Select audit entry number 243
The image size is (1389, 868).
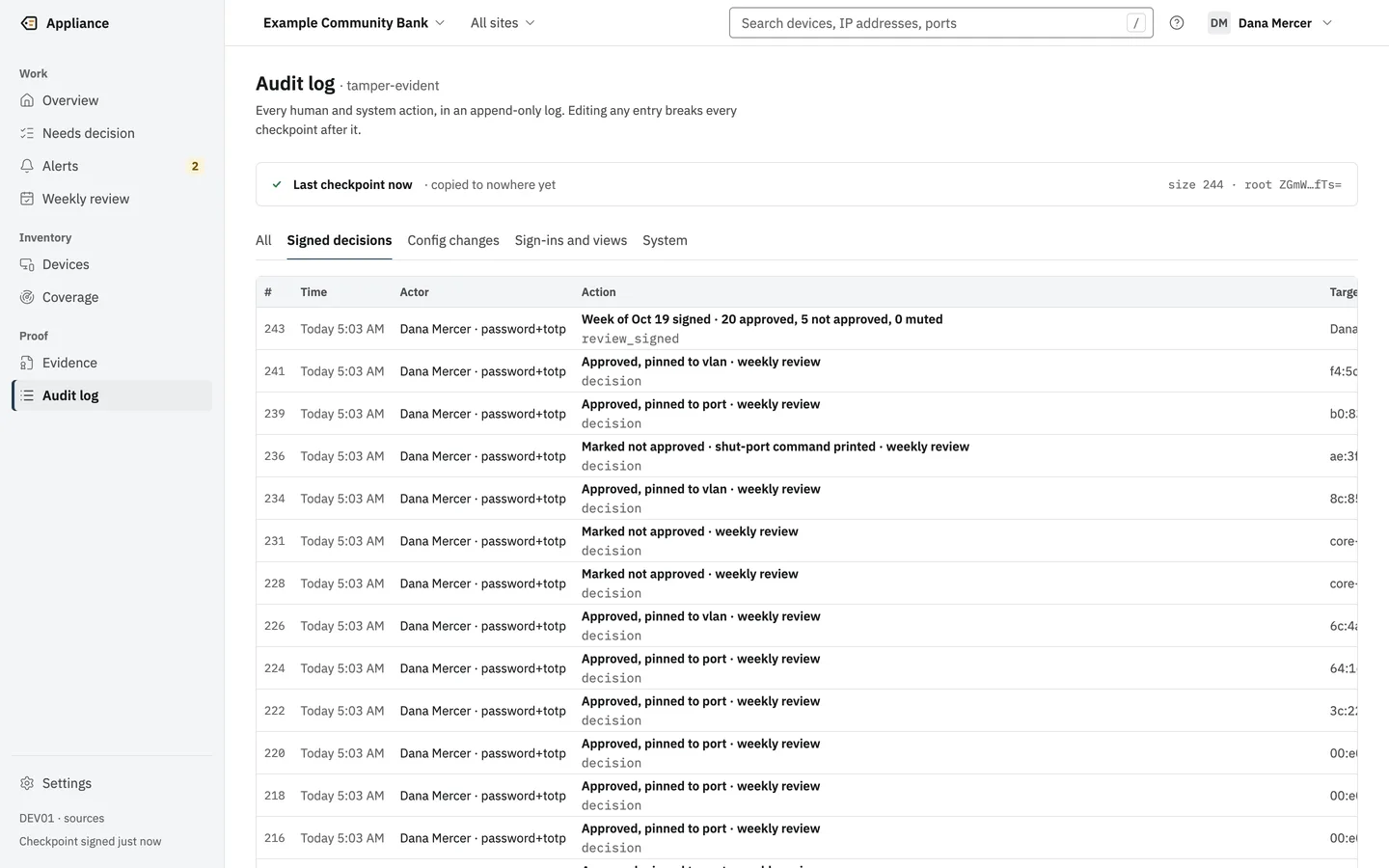[x=806, y=329]
